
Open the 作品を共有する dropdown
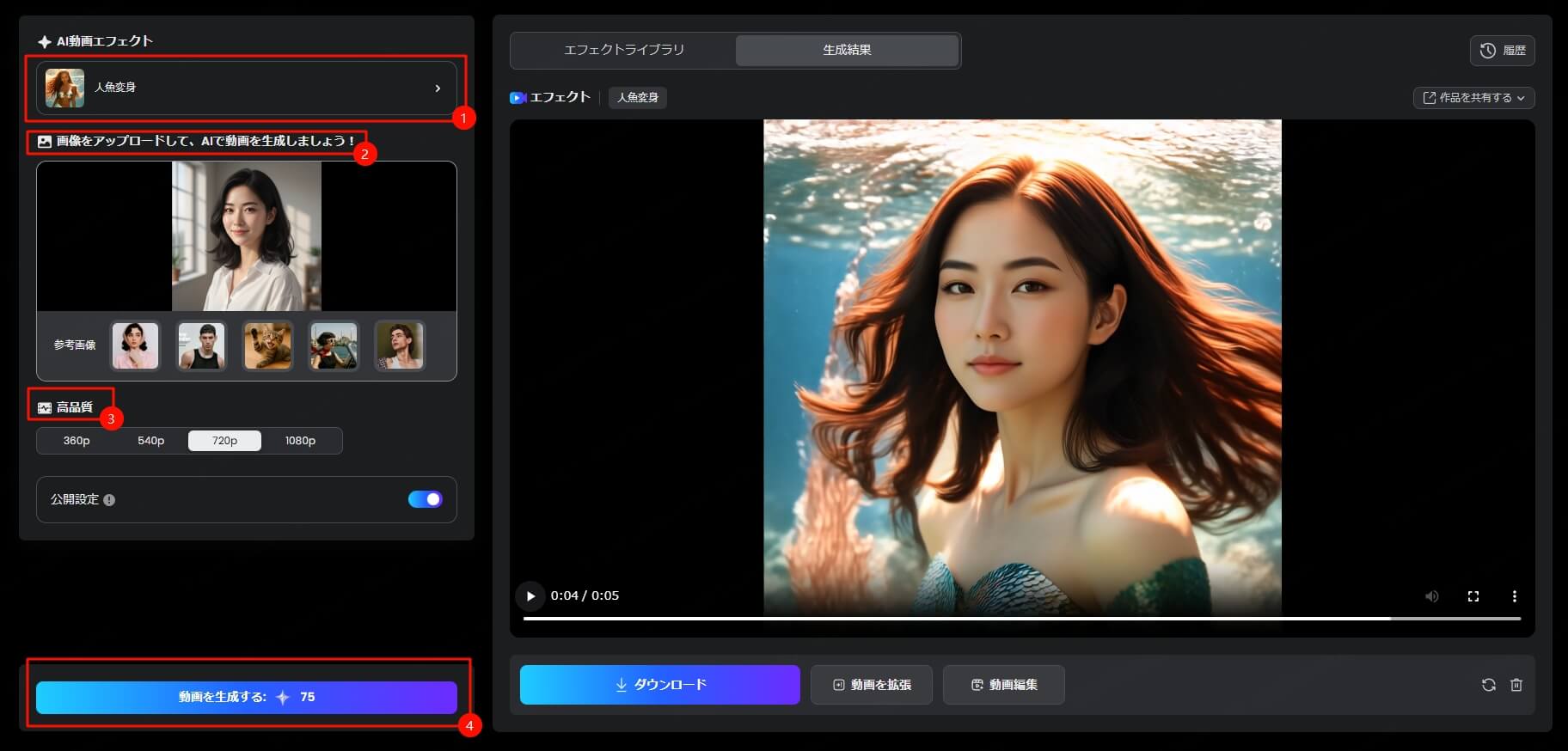1473,98
